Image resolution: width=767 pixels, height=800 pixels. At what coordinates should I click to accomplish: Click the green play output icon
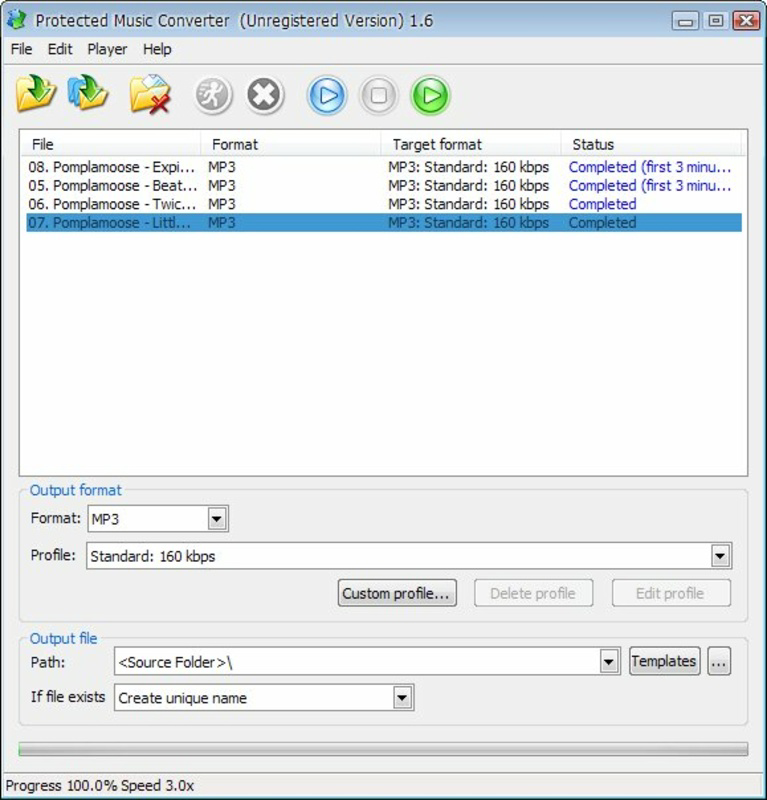pos(430,95)
